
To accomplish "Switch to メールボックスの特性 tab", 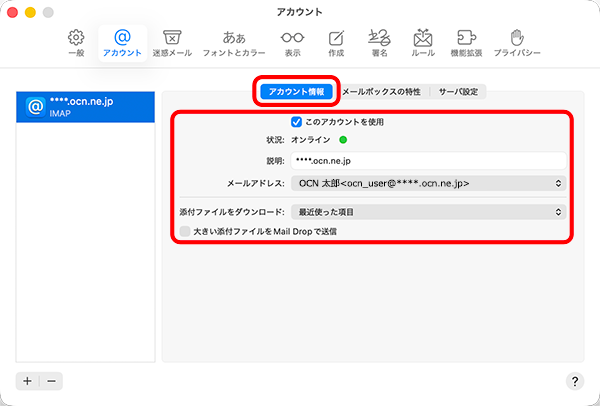I will pyautogui.click(x=381, y=91).
